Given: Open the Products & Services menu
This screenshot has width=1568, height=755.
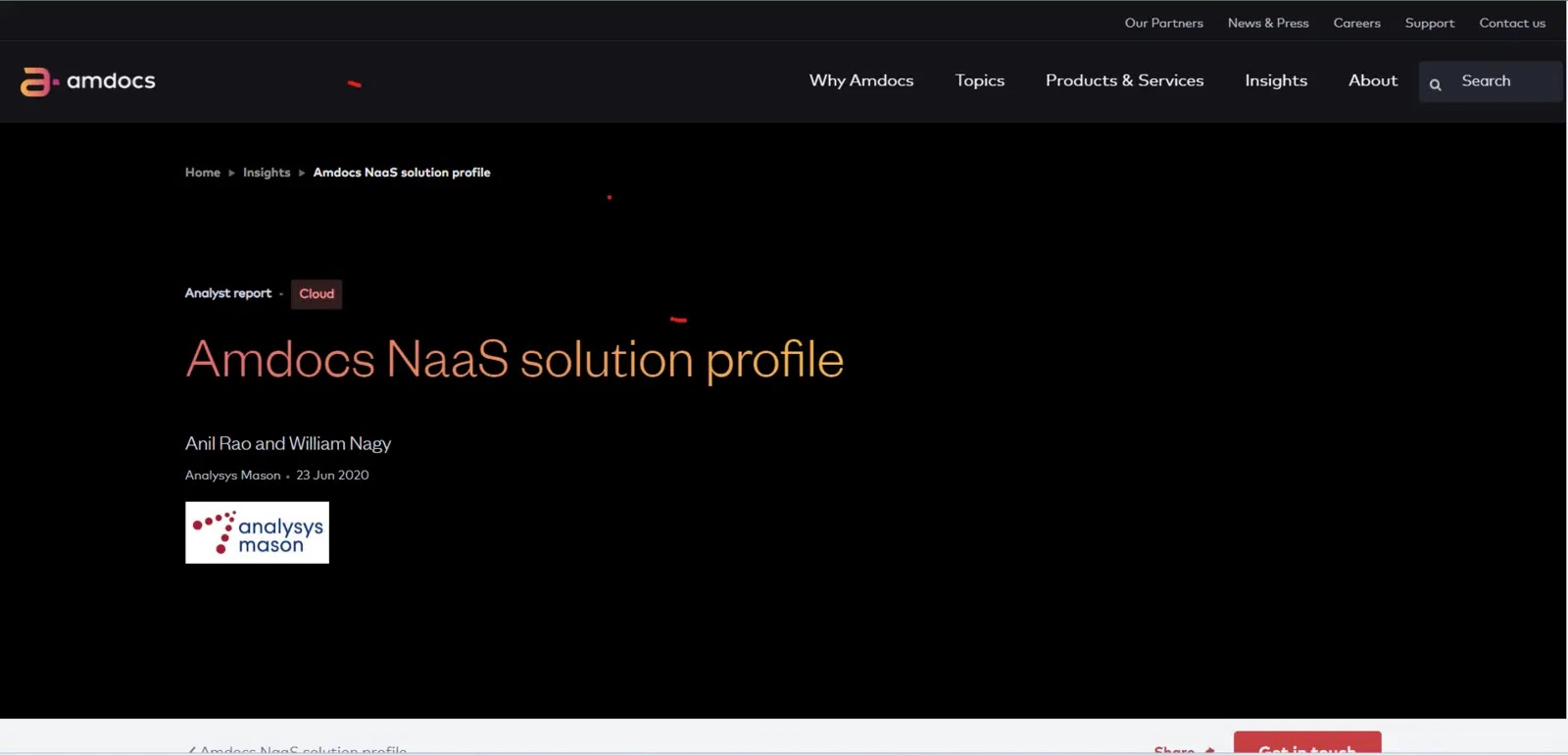Looking at the screenshot, I should 1124,80.
